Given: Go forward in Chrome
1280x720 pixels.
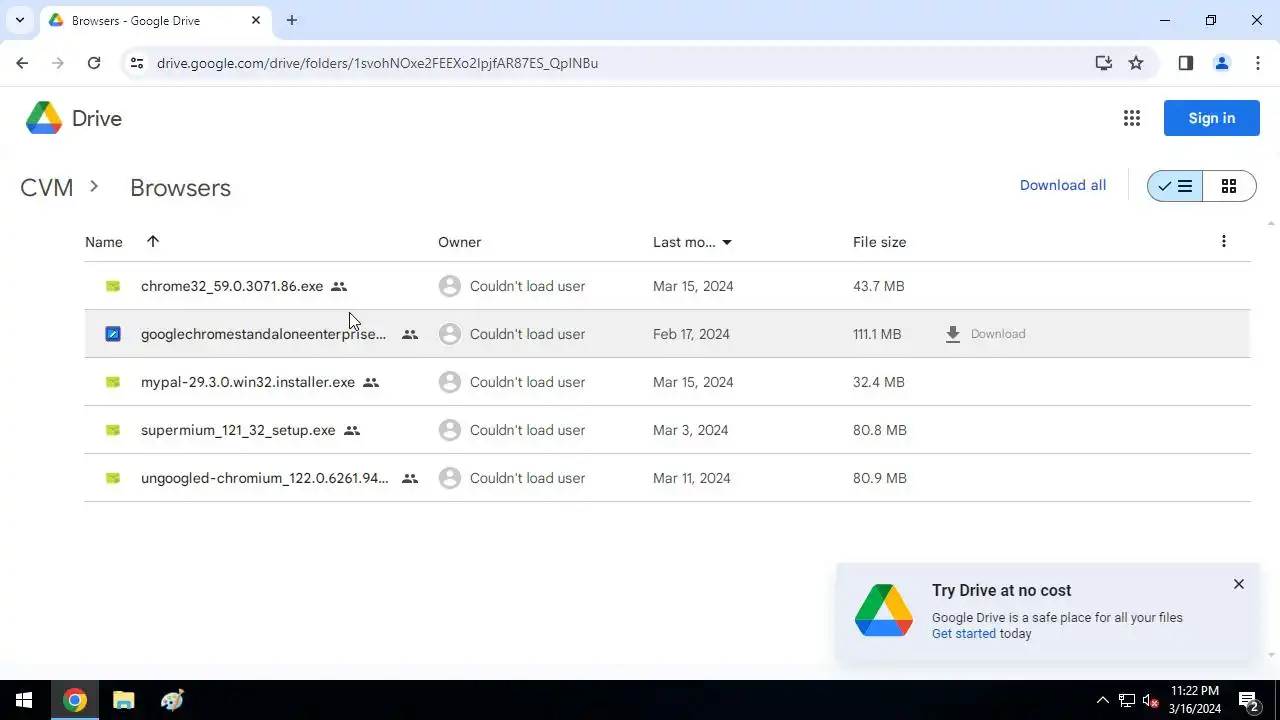Looking at the screenshot, I should pyautogui.click(x=58, y=63).
